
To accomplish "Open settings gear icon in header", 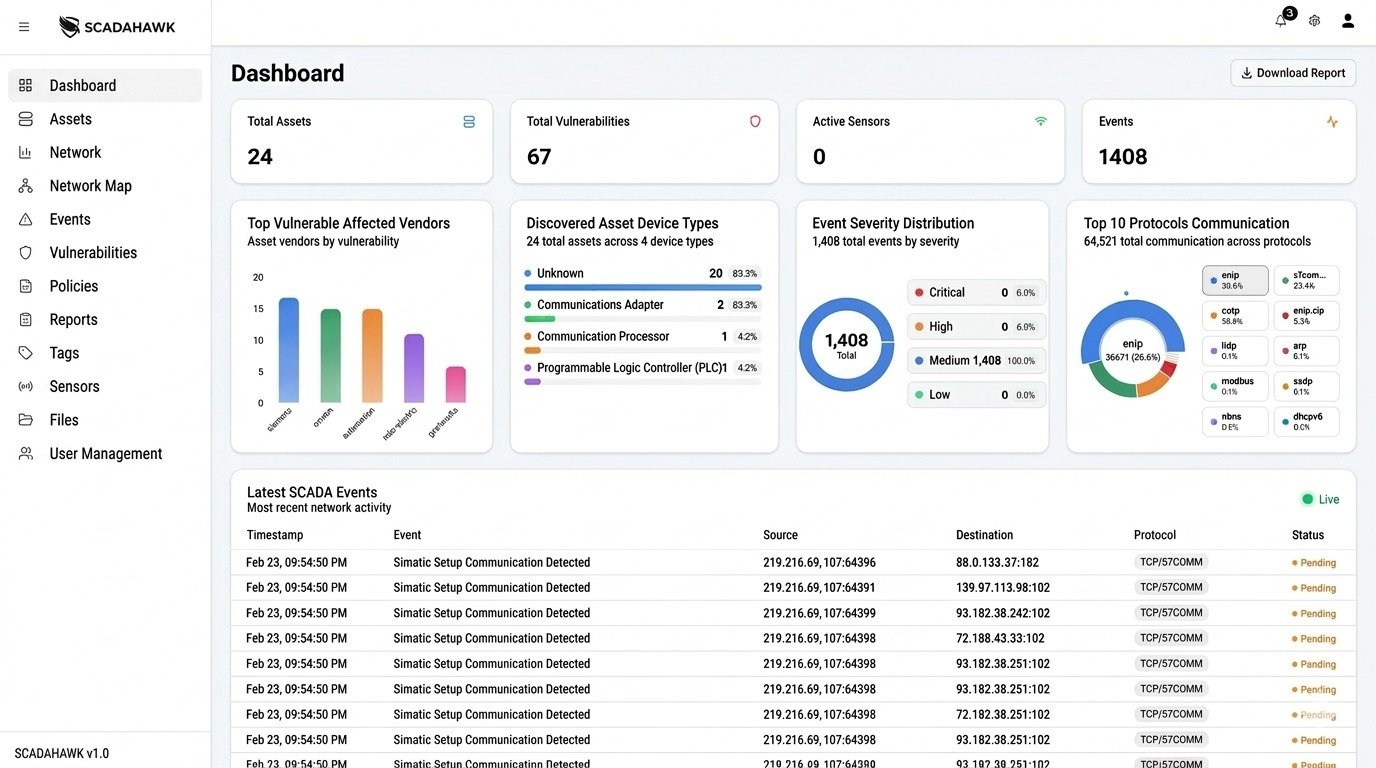I will pyautogui.click(x=1314, y=21).
